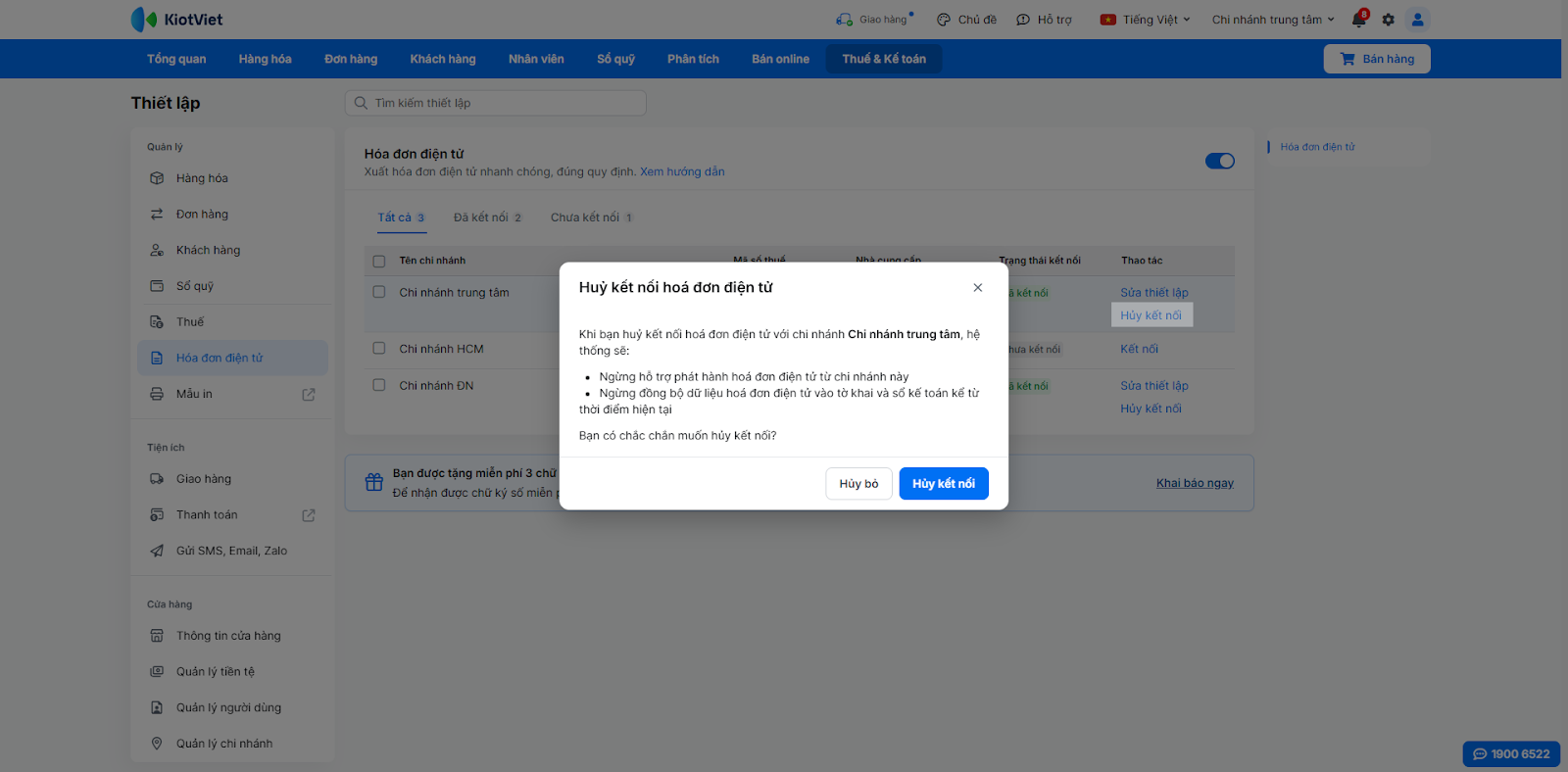
Task: Click the Thuế icon in sidebar
Action: click(157, 322)
